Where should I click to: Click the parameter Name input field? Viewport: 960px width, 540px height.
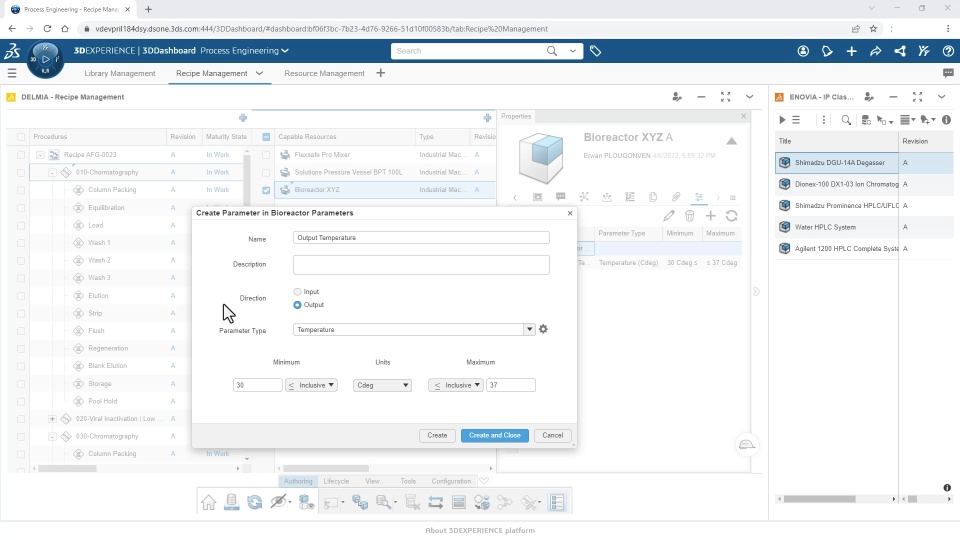(x=421, y=238)
